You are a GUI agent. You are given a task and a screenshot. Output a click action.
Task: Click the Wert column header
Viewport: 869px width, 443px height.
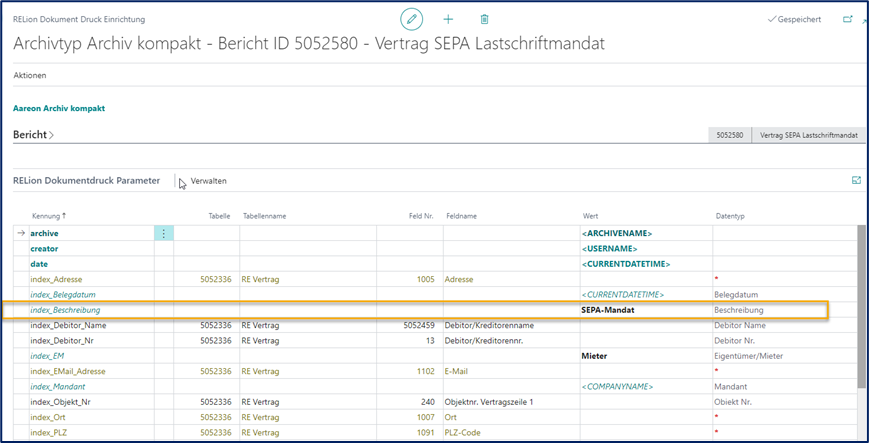(592, 215)
